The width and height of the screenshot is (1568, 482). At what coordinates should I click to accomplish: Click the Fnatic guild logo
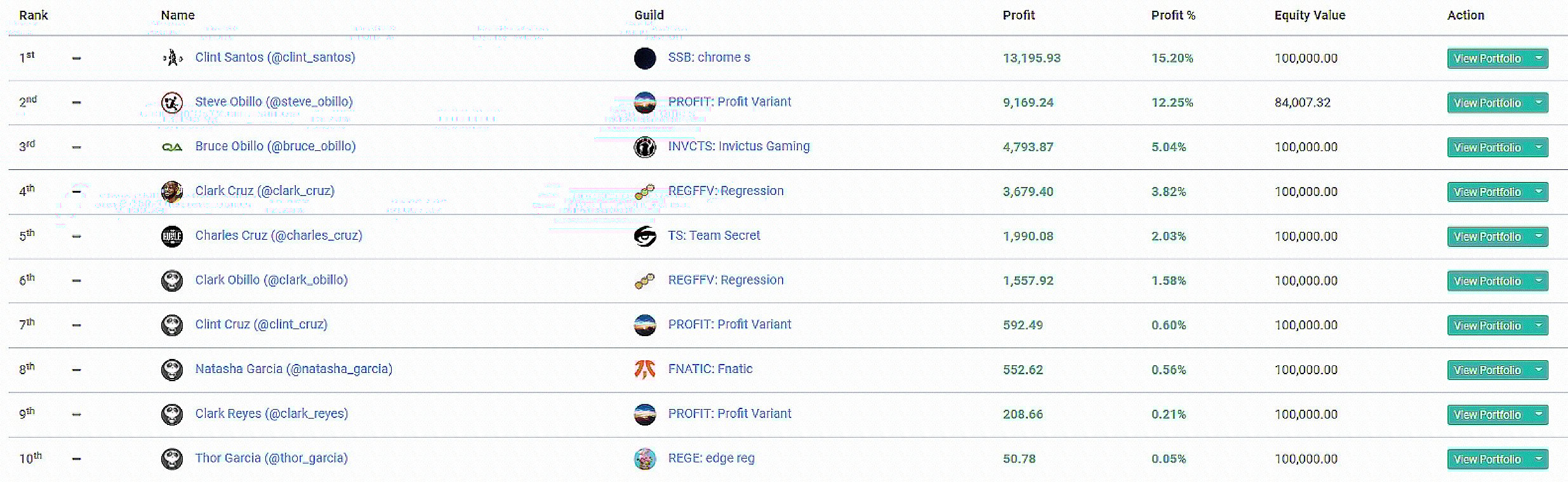[645, 369]
